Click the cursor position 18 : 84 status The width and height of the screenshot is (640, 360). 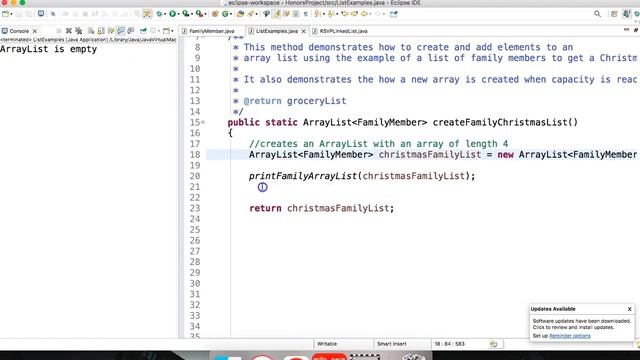pos(449,344)
